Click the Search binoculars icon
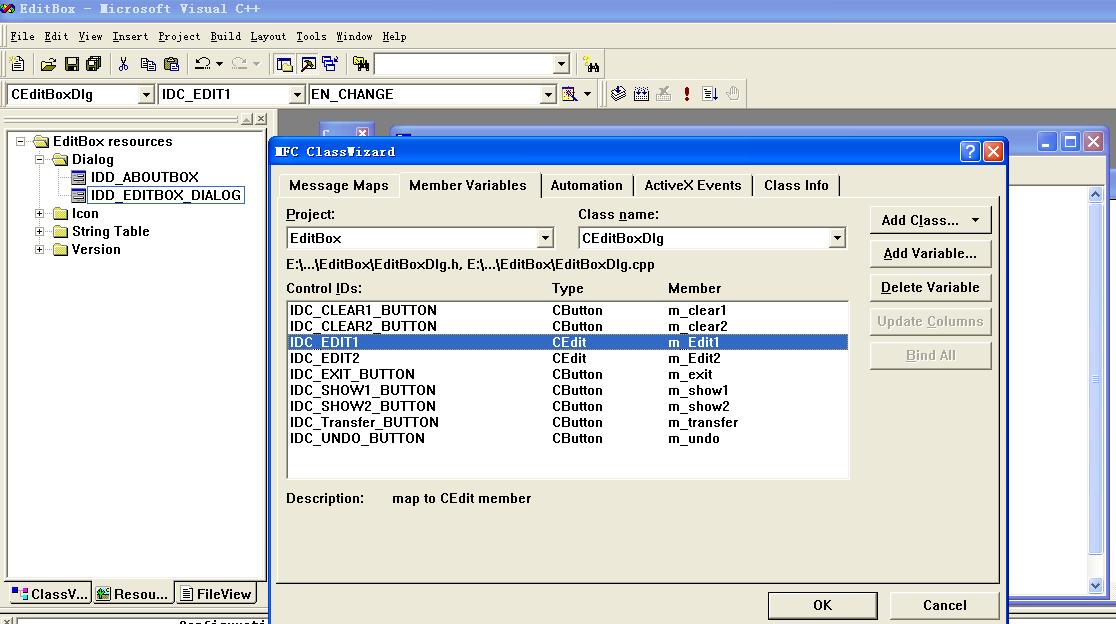 tap(592, 65)
